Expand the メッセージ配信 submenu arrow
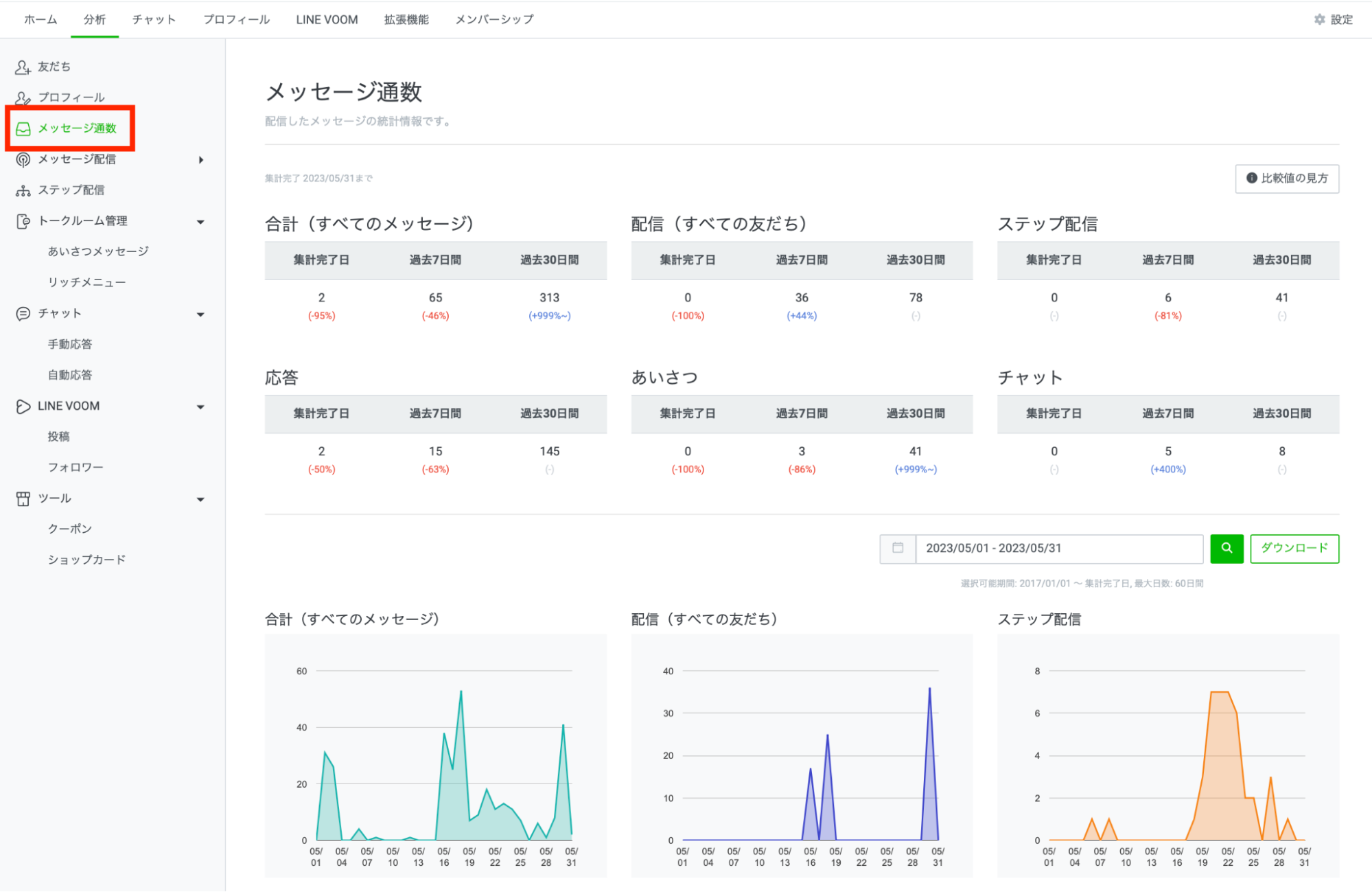The image size is (1372, 892). [200, 159]
